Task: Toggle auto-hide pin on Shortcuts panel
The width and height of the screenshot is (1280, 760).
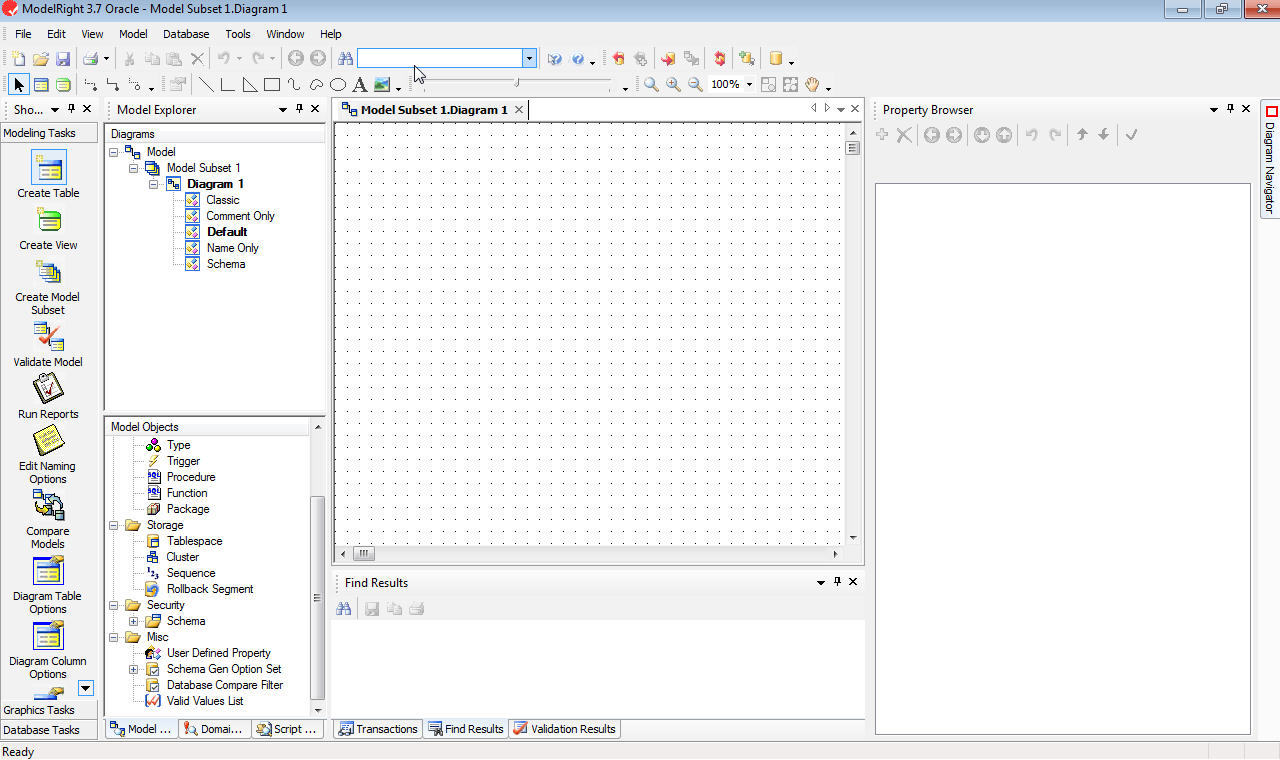Action: pyautogui.click(x=71, y=109)
